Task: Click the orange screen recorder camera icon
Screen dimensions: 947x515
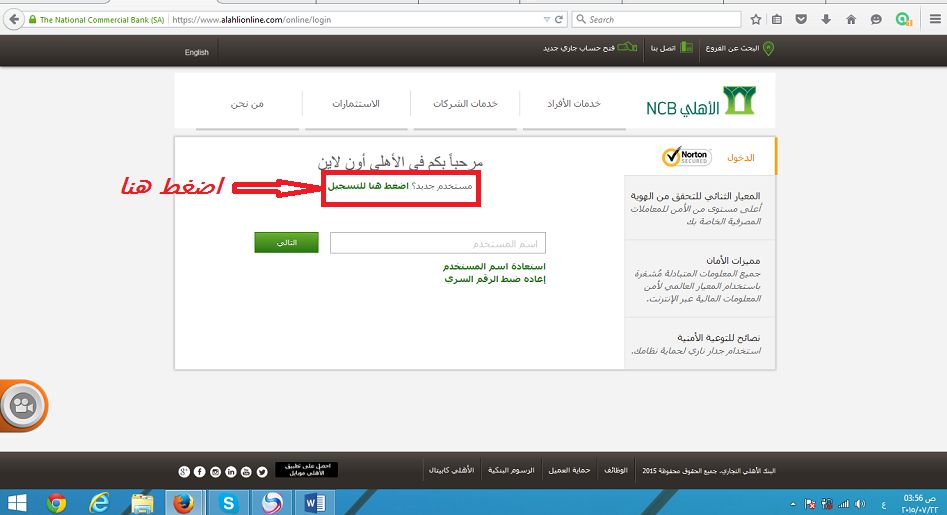Action: [21, 406]
